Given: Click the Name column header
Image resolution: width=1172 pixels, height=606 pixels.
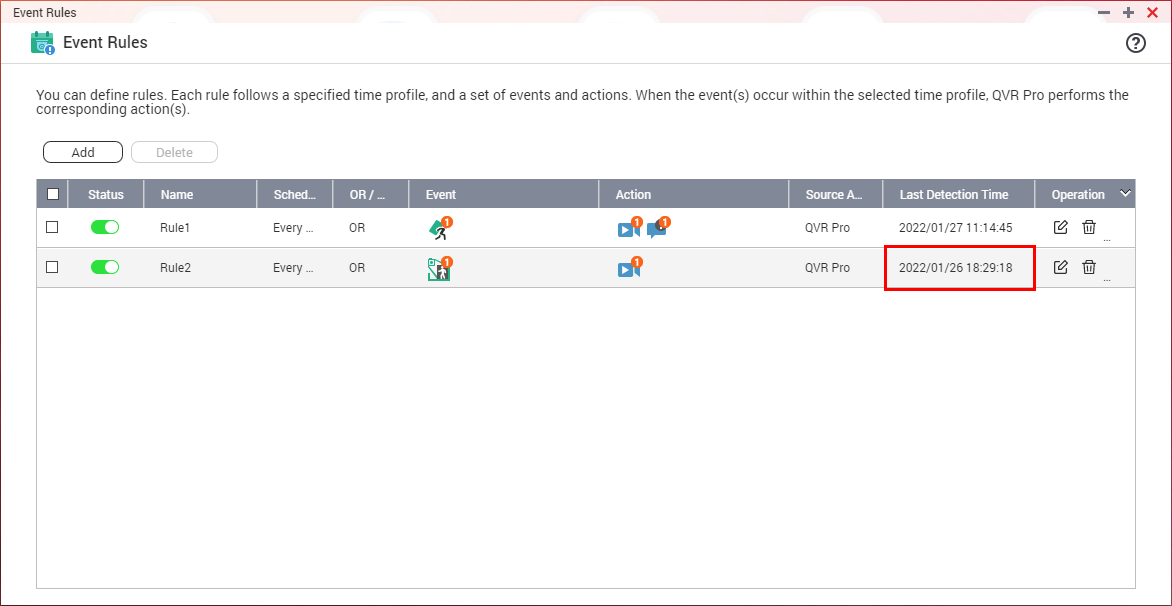Looking at the screenshot, I should pos(177,195).
